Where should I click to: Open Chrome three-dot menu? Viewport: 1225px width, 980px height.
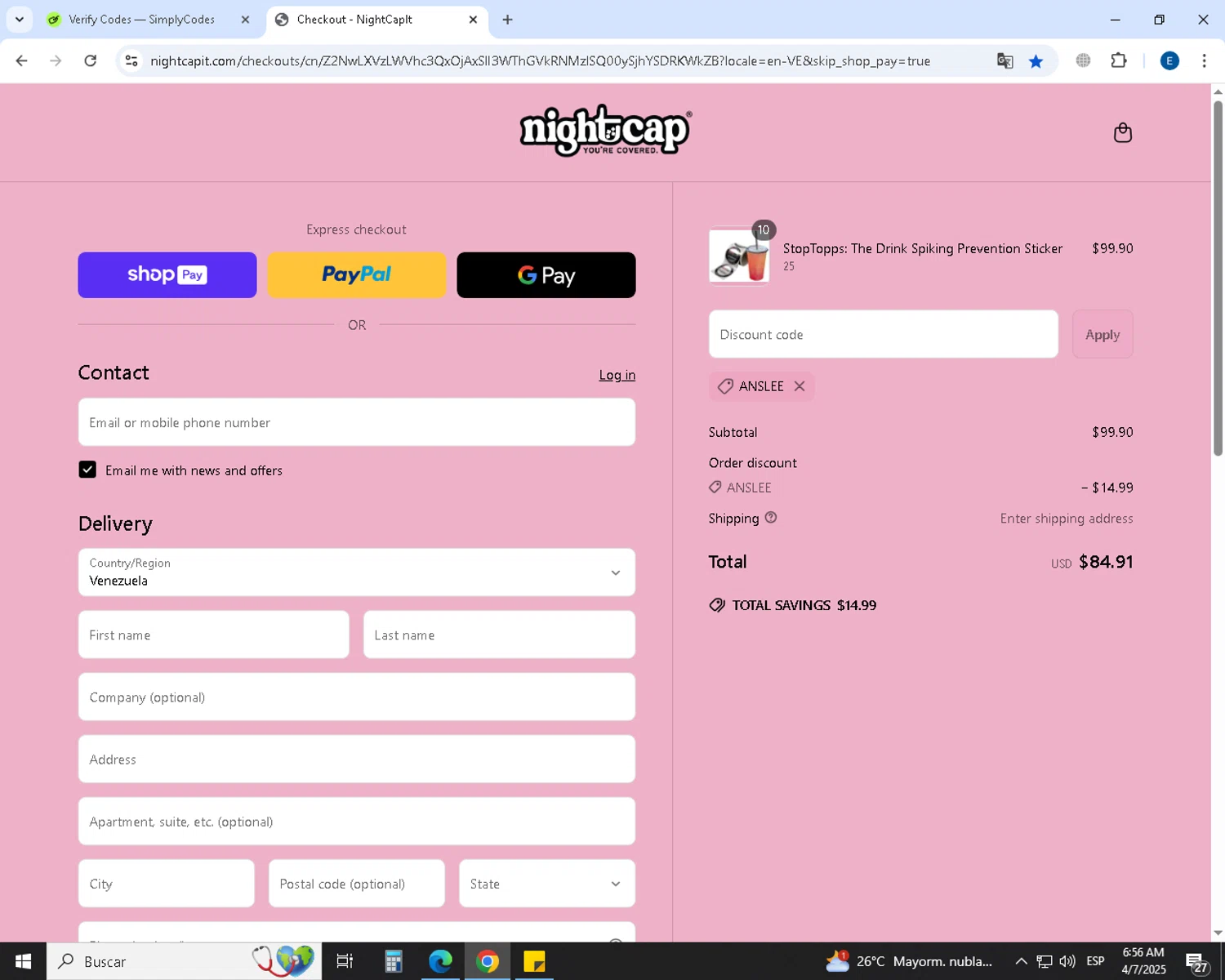tap(1204, 61)
